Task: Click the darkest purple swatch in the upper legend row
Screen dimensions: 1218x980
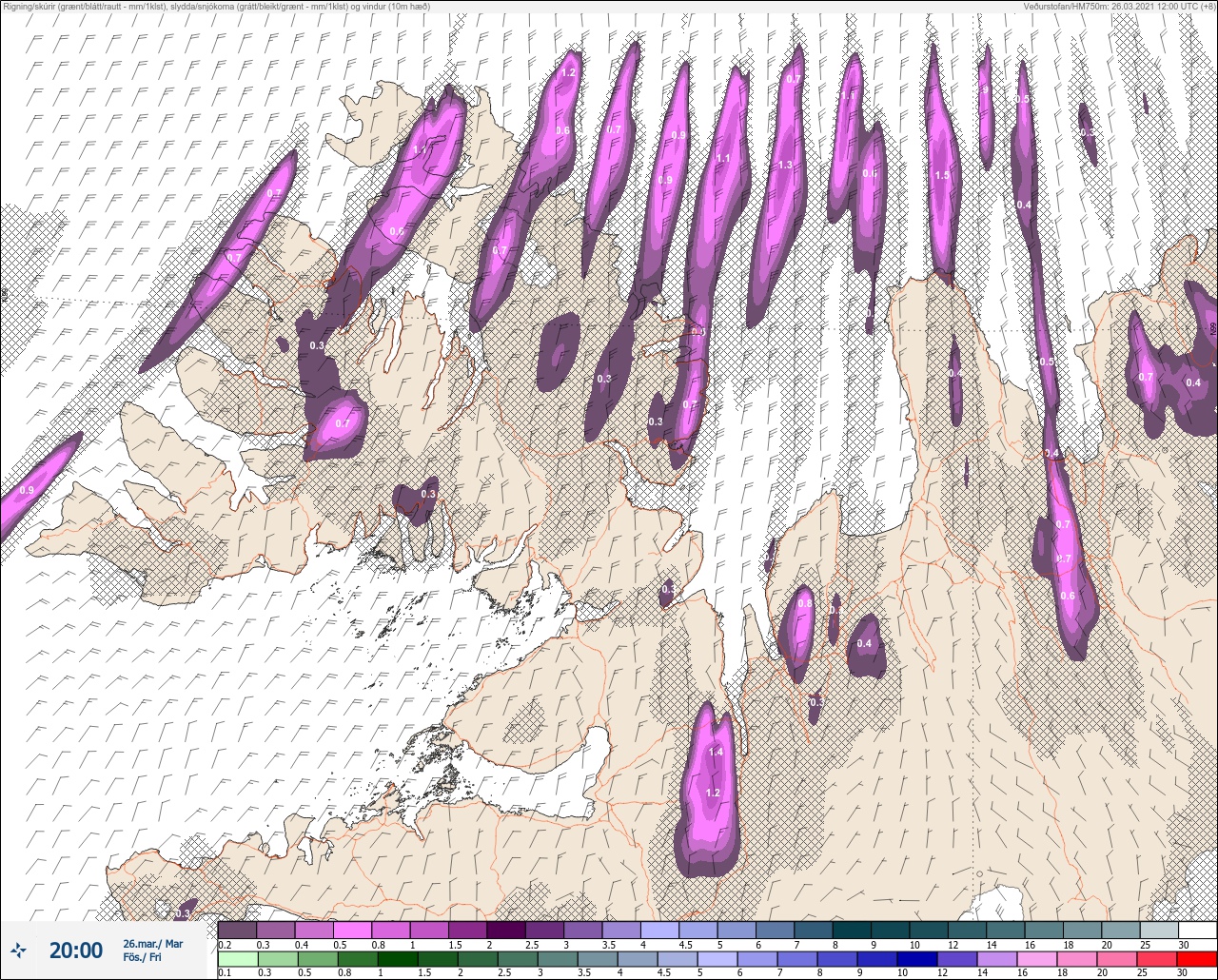Action: click(505, 930)
